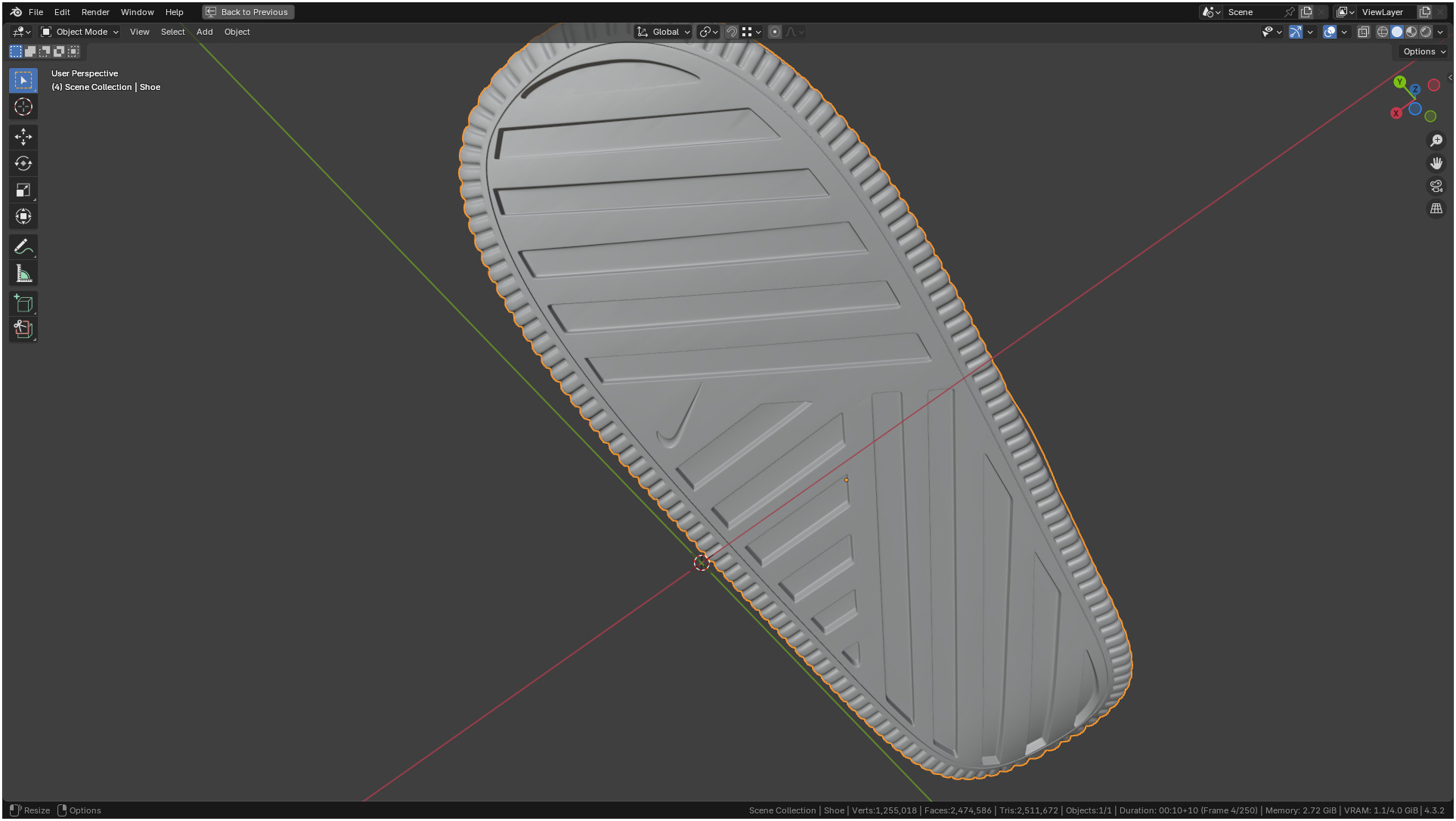
Task: Open scene browse dropdown icon
Action: pos(1211,12)
